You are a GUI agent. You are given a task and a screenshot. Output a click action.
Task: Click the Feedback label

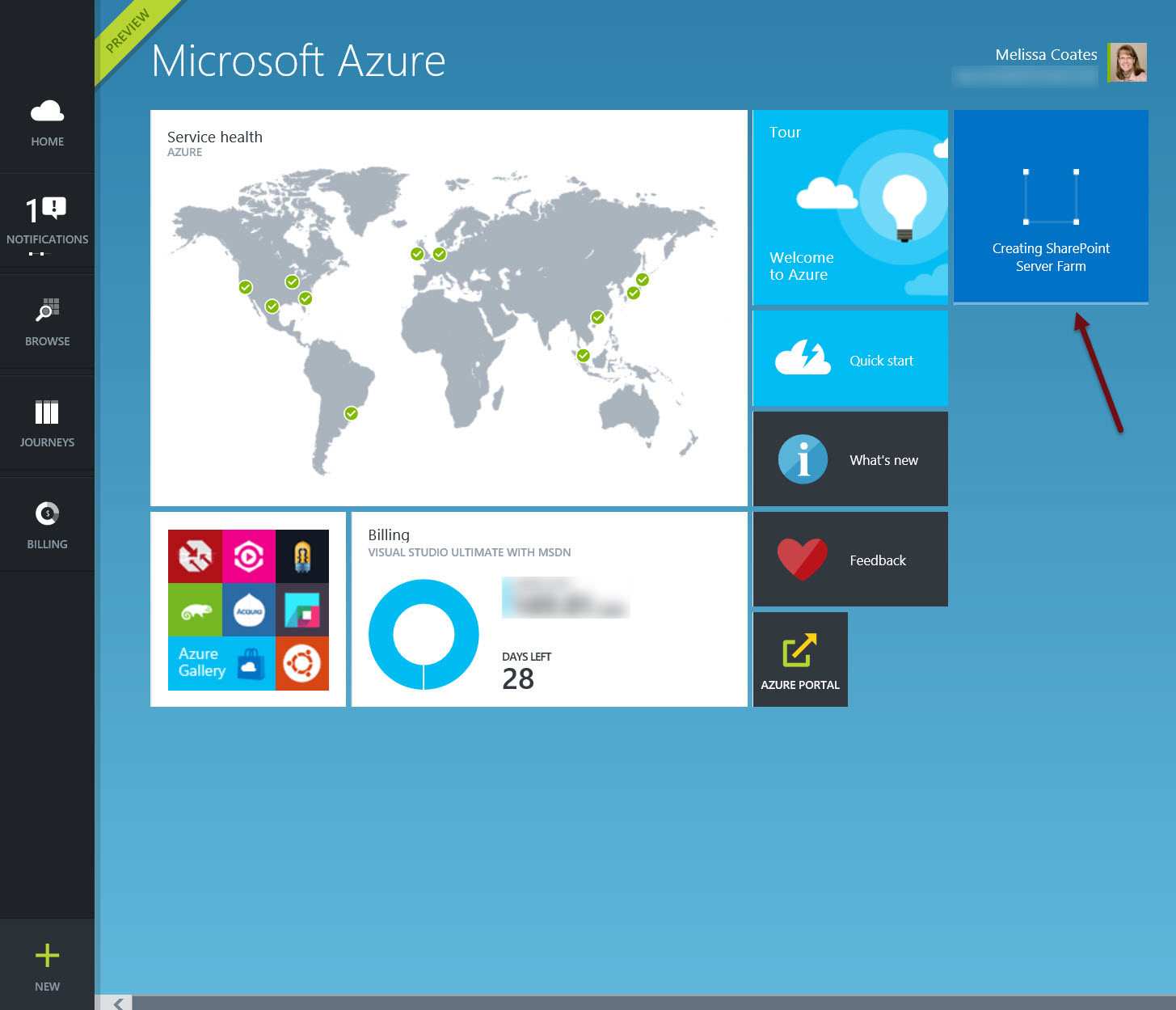coord(878,560)
